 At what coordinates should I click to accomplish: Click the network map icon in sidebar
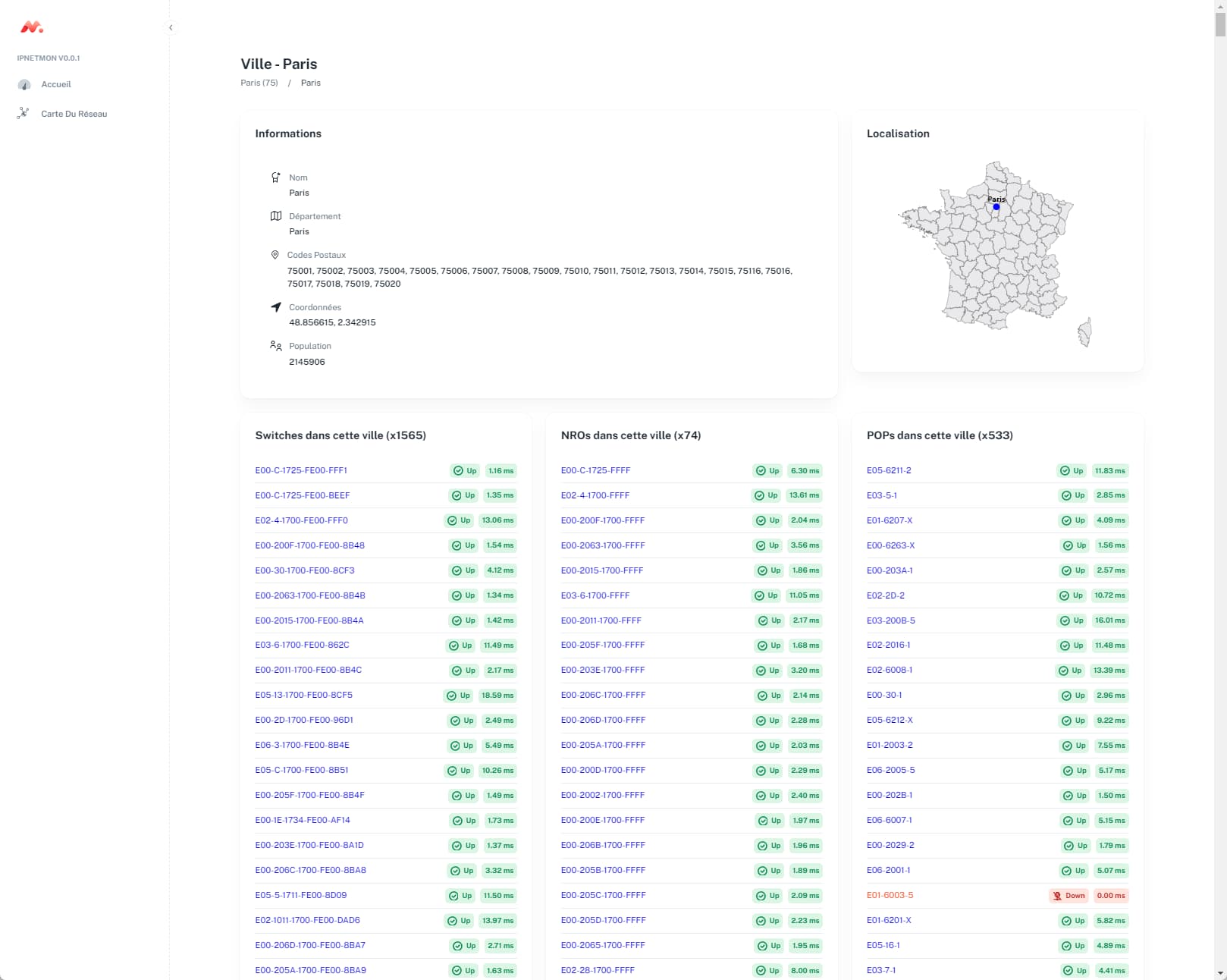tap(24, 114)
